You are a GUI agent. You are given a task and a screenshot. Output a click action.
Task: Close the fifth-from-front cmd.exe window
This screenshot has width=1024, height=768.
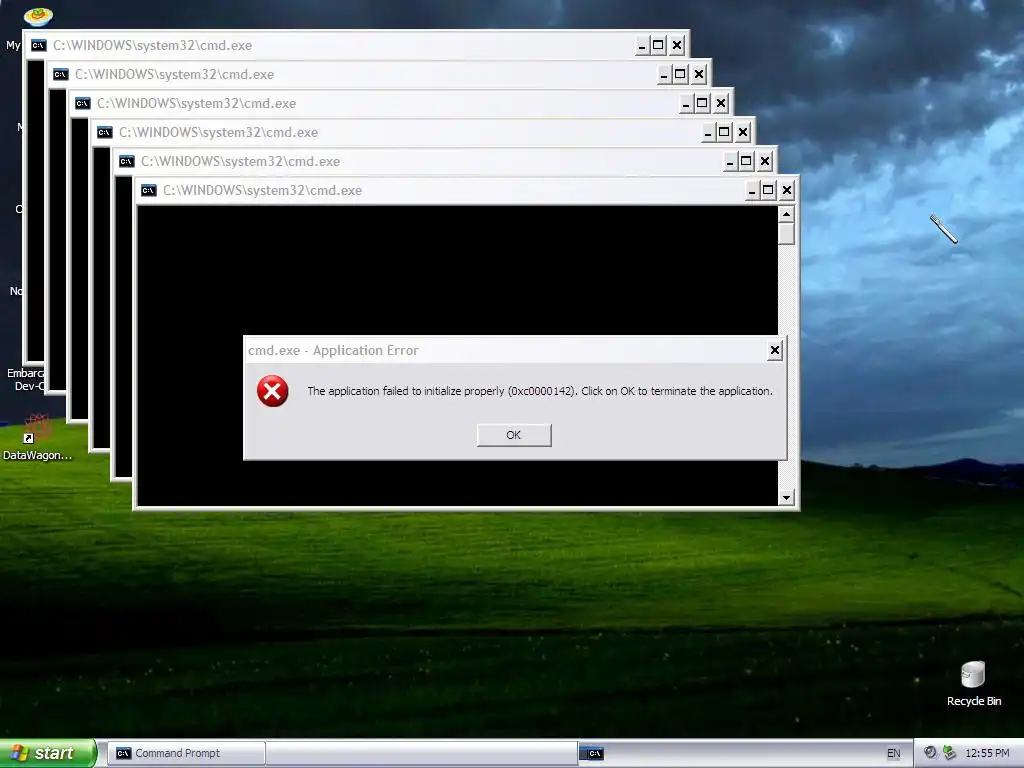[699, 74]
